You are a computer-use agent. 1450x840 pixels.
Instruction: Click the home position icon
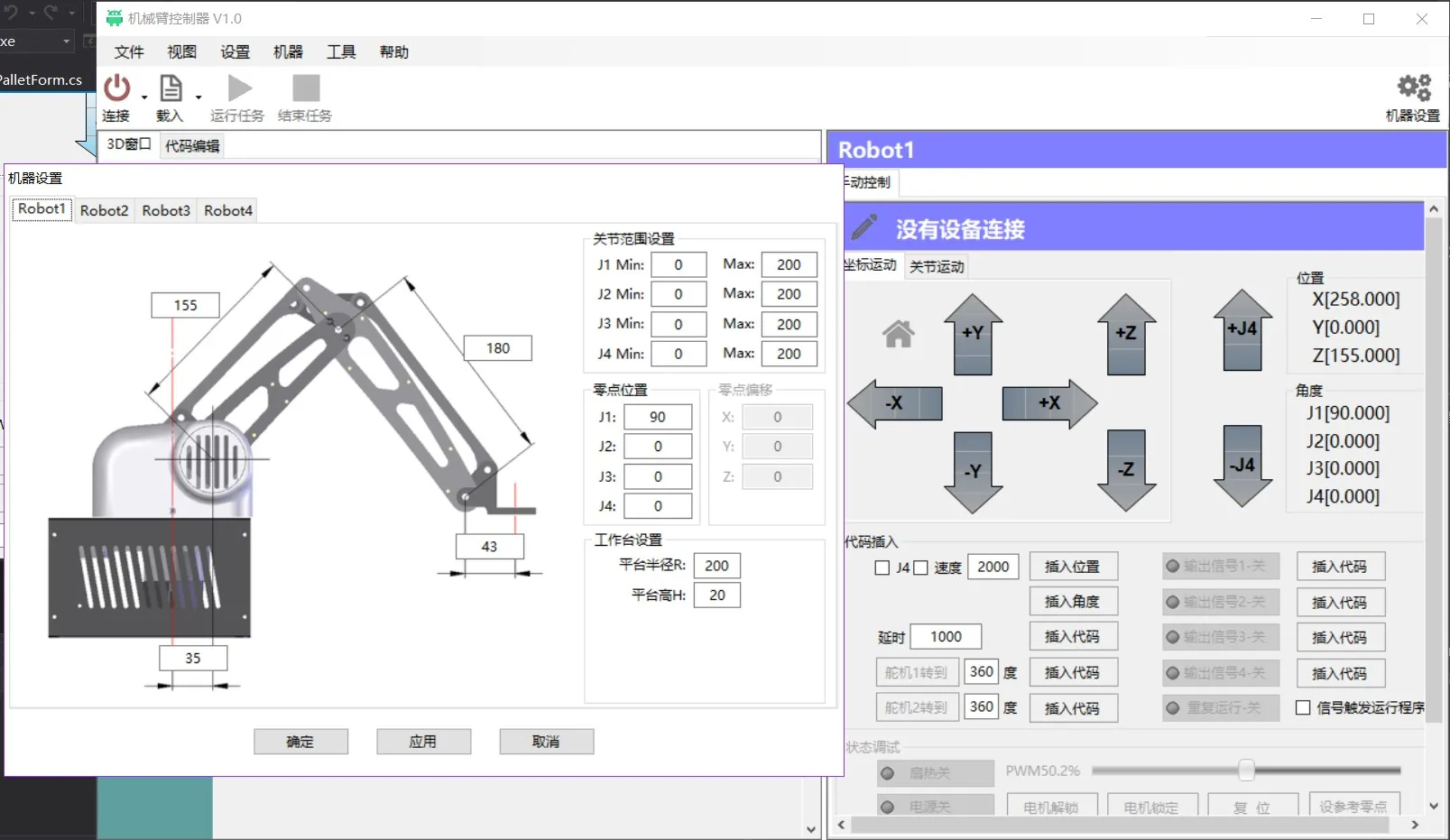pos(898,334)
